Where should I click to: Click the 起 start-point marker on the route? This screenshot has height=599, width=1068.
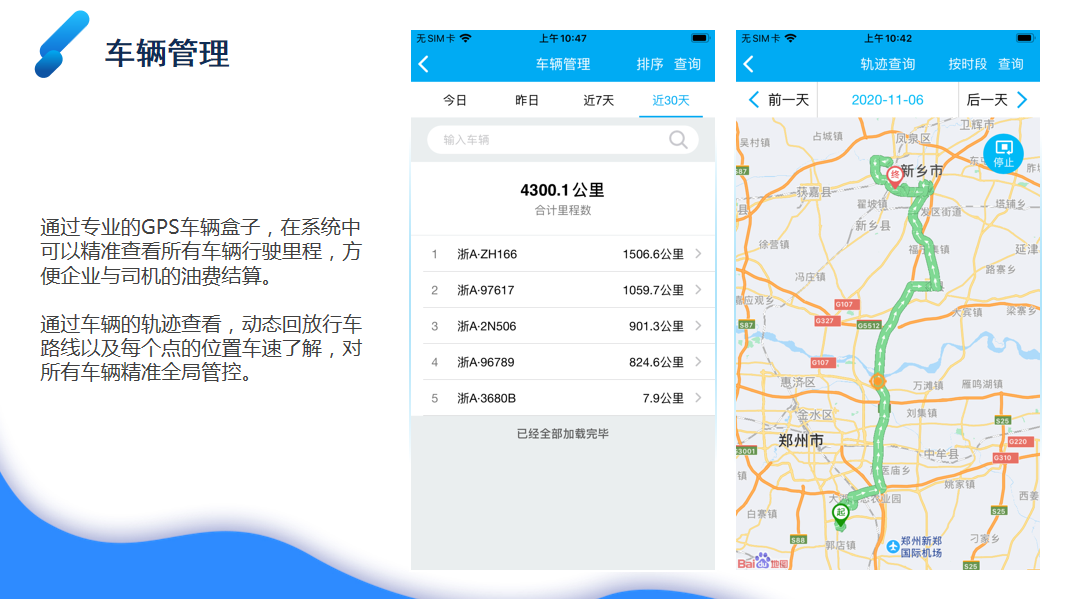(x=840, y=513)
